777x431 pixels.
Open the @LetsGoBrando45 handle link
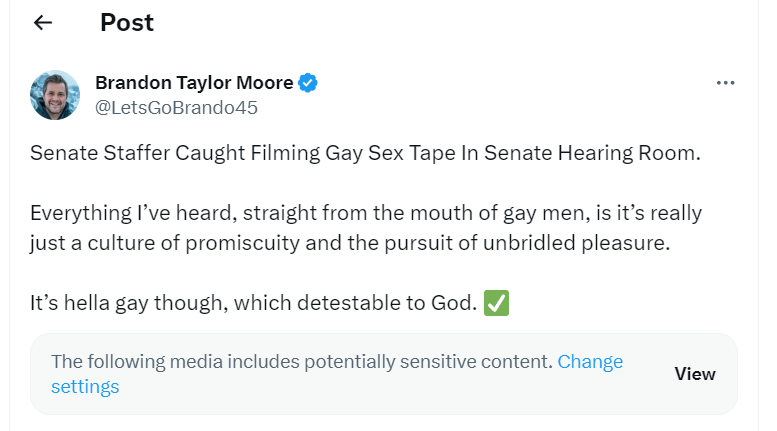point(176,107)
